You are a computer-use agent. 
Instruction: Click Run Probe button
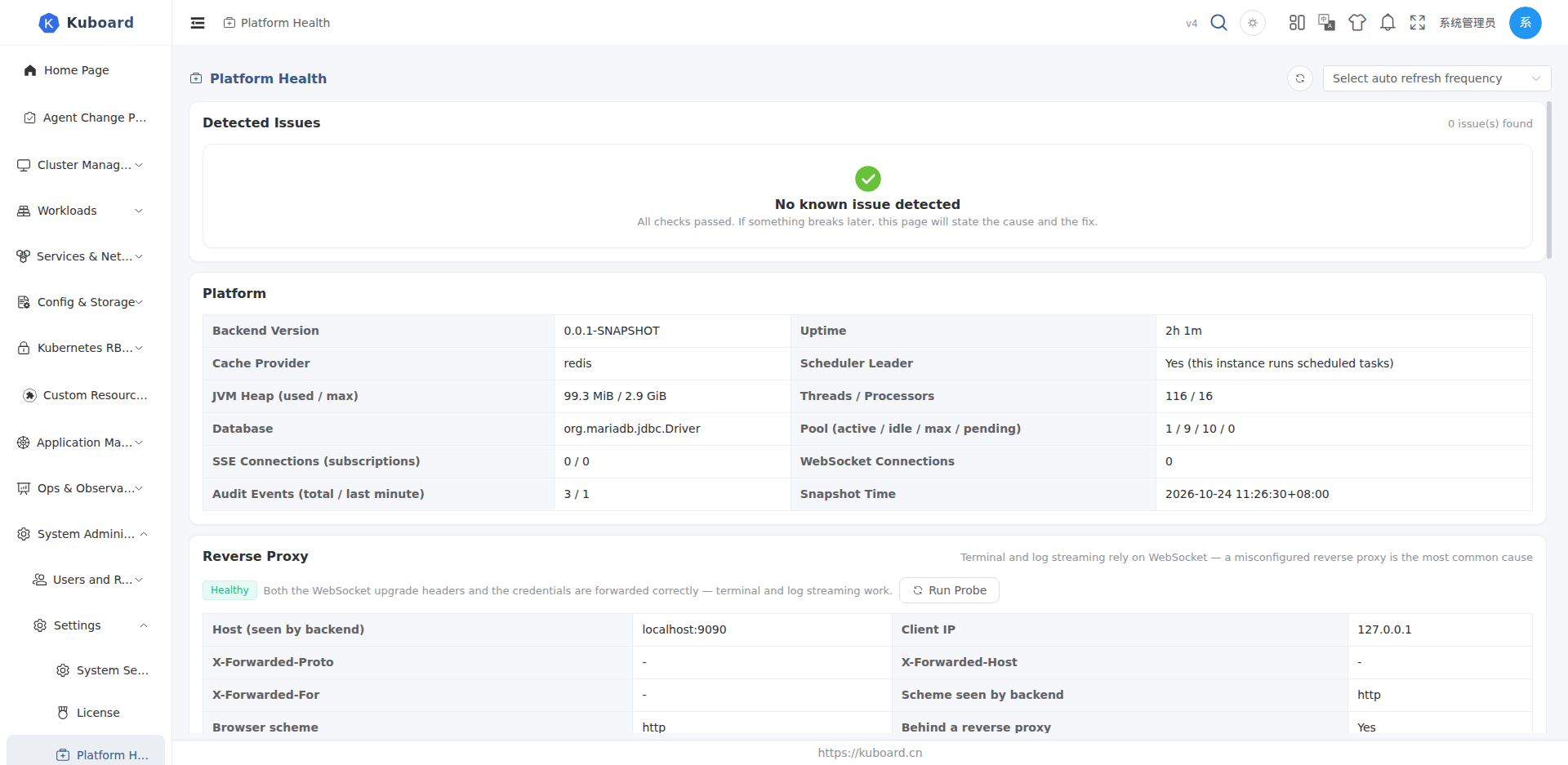click(949, 590)
